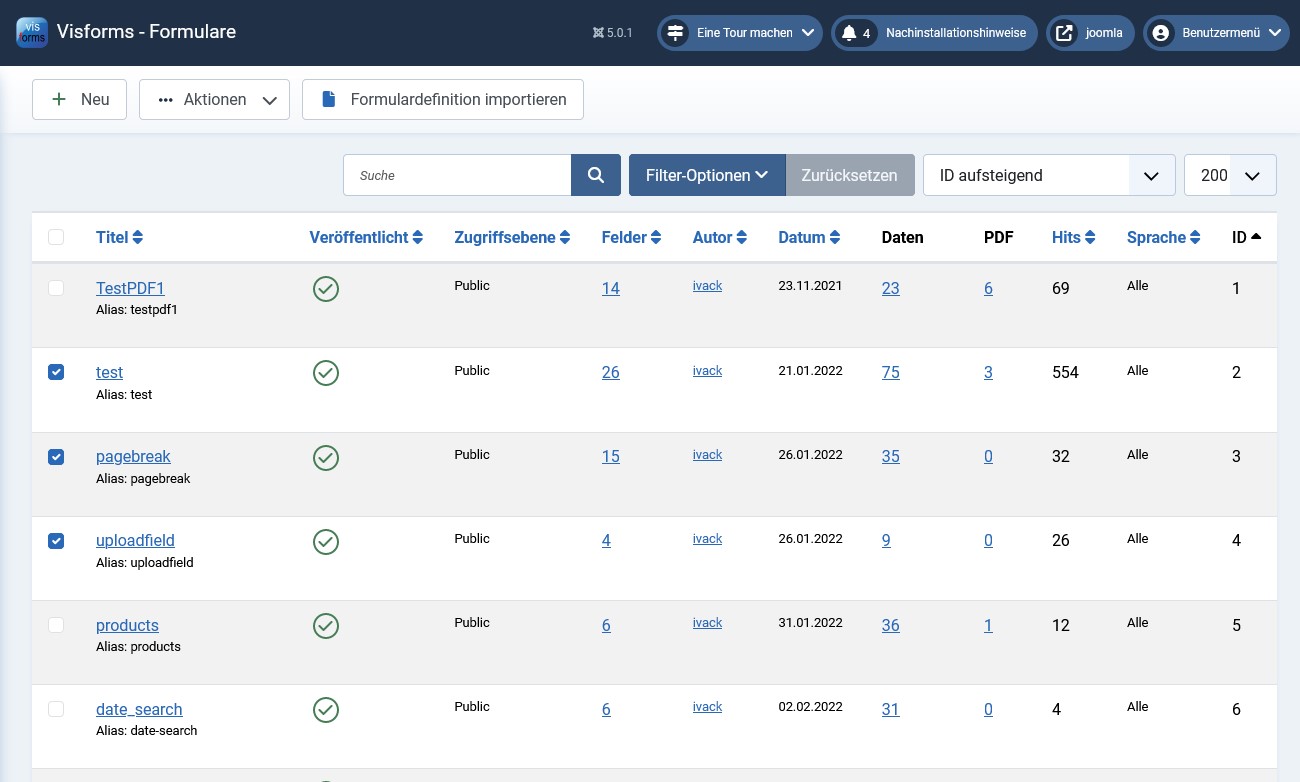Click the Titel column sort arrows
The height and width of the screenshot is (782, 1300).
tap(138, 238)
